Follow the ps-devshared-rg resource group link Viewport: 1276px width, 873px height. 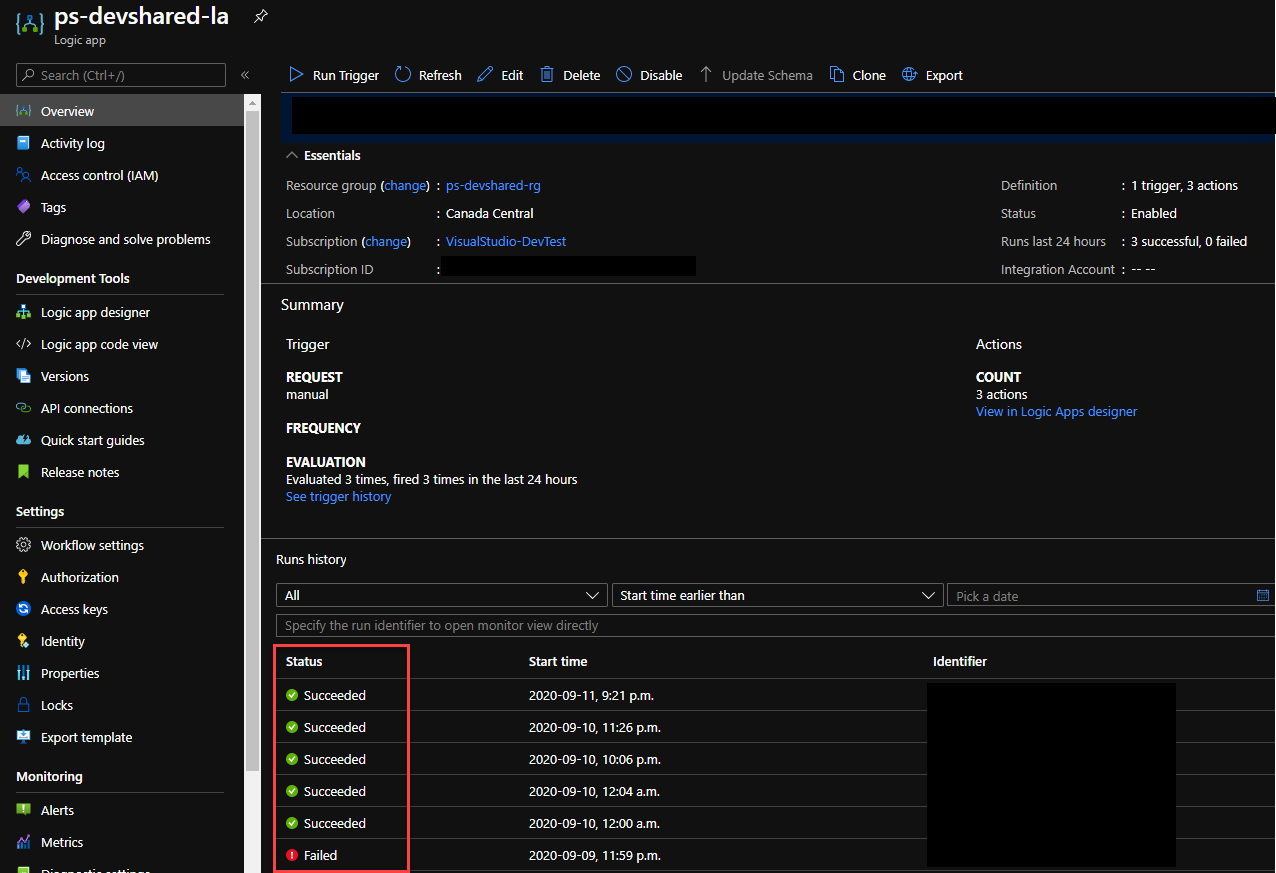[x=492, y=185]
